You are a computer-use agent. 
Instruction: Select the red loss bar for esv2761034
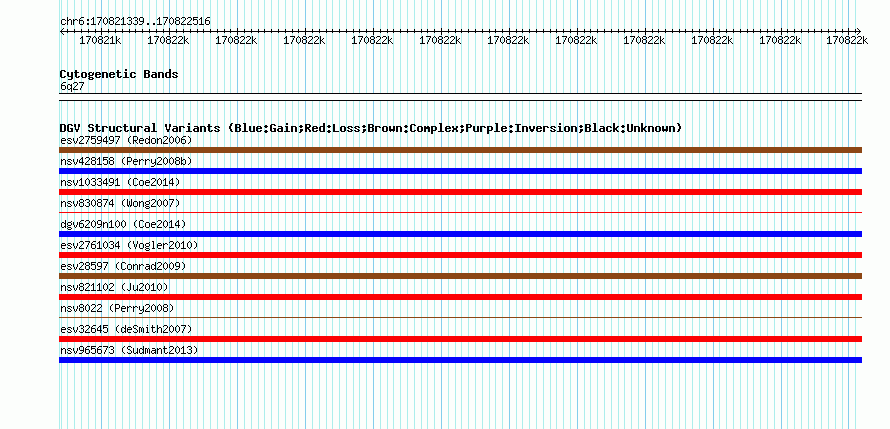click(460, 255)
